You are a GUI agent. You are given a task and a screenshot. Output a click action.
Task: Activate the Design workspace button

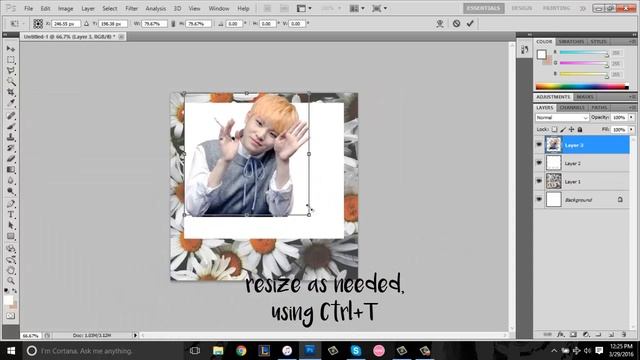(522, 8)
